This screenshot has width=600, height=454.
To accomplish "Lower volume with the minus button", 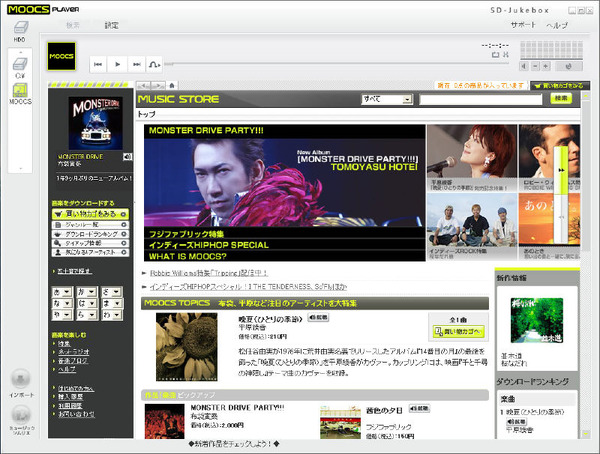I will click(535, 66).
